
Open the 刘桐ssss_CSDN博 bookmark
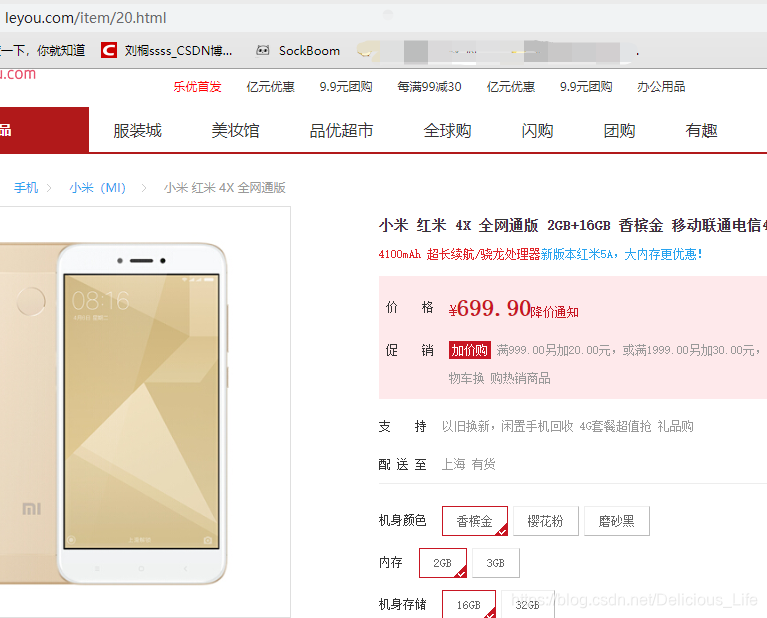(x=178, y=50)
